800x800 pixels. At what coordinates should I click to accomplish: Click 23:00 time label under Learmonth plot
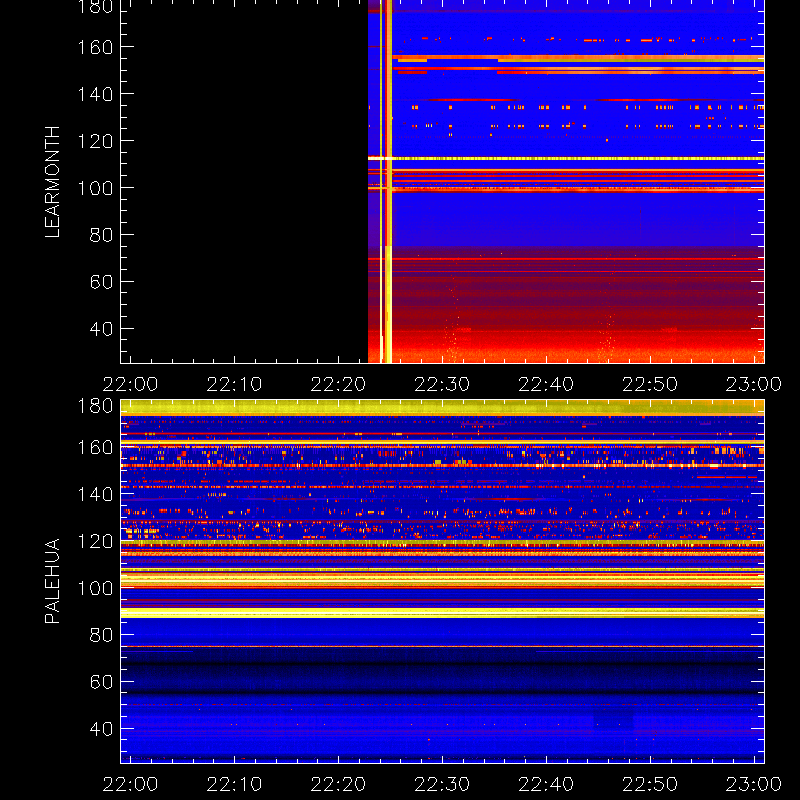click(x=754, y=384)
